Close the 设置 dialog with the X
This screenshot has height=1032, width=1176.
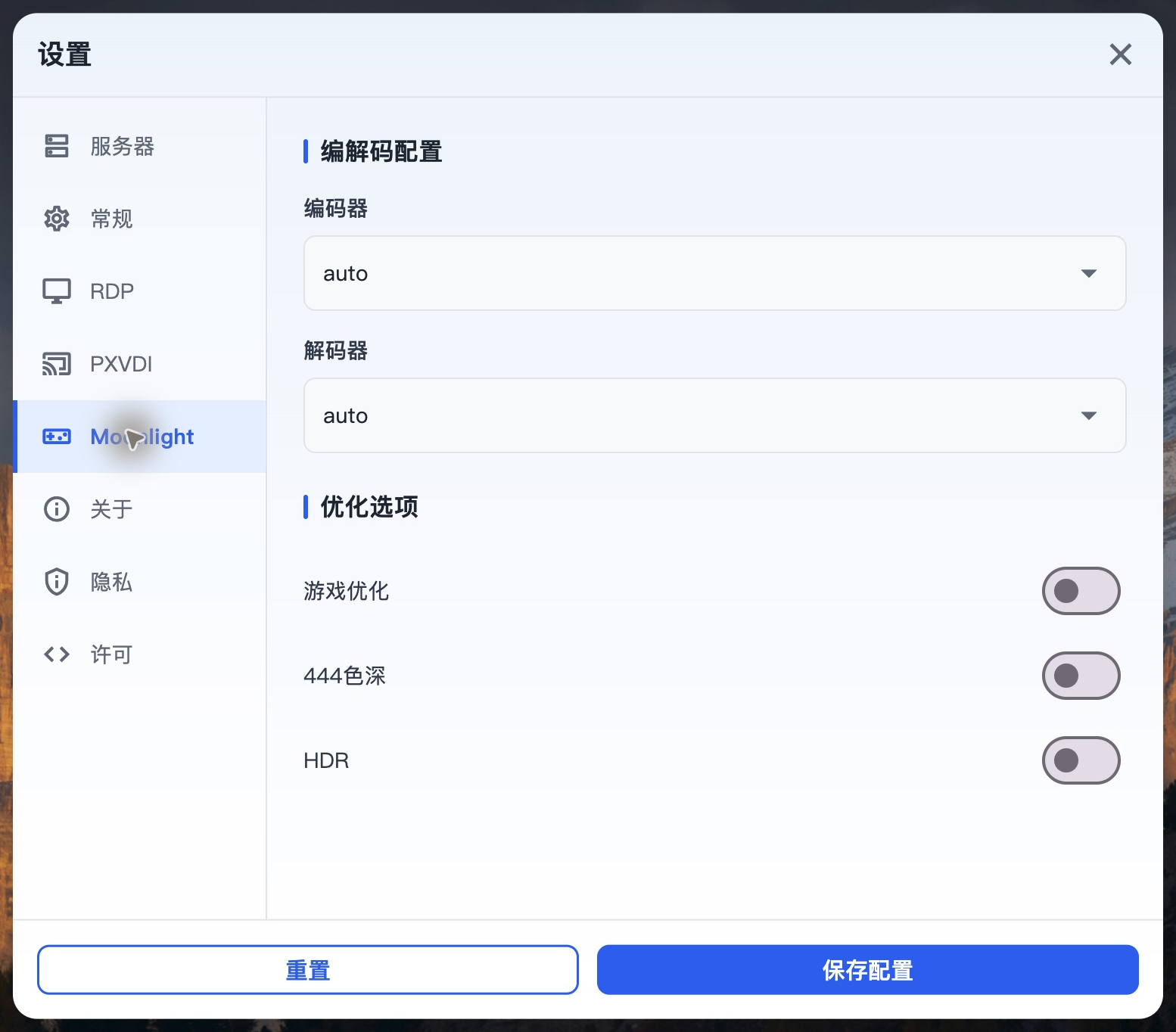point(1121,54)
